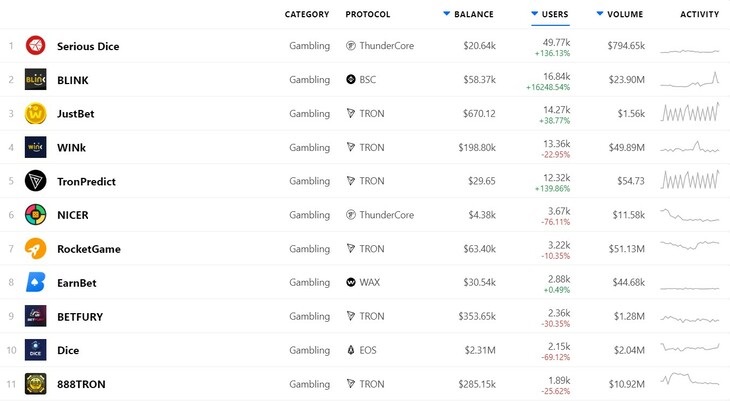This screenshot has width=730, height=401.
Task: View the NICER activity sparkline chart
Action: pyautogui.click(x=689, y=215)
